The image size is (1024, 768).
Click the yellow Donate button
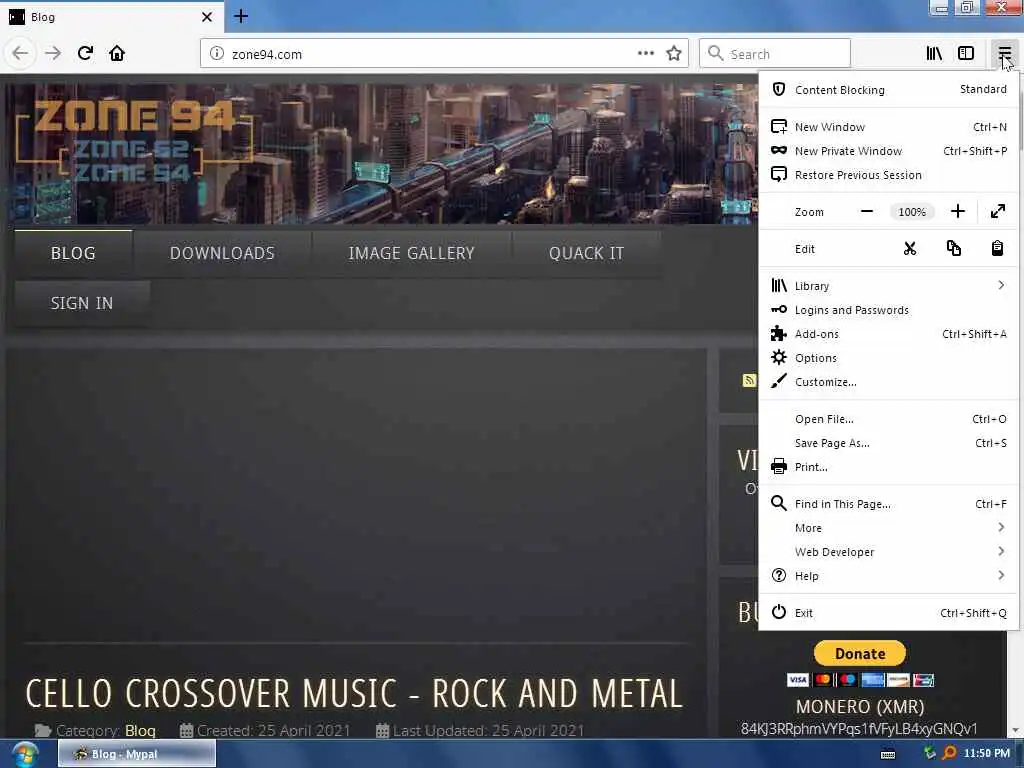coord(859,654)
